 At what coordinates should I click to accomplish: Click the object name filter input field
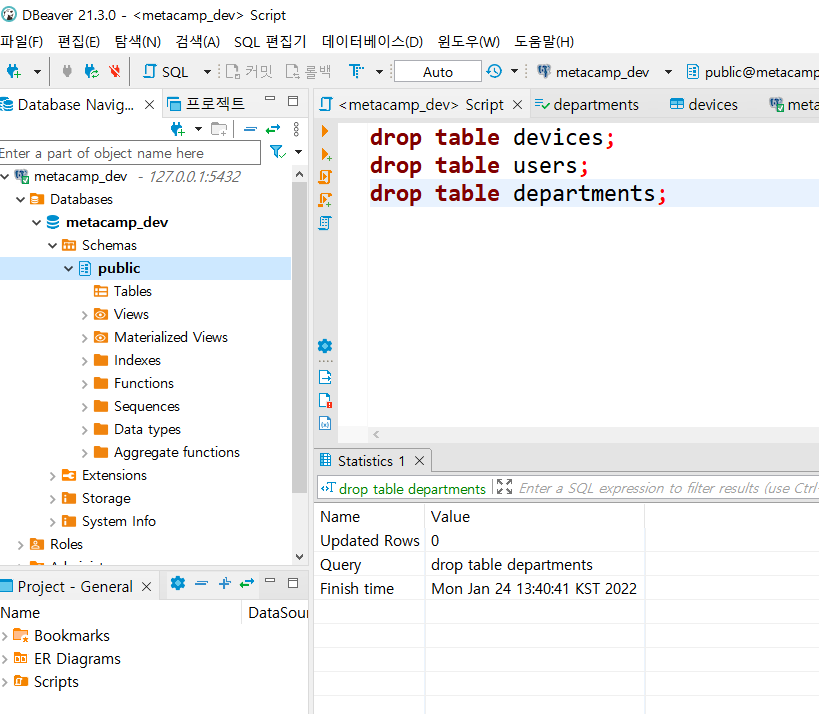tap(130, 153)
